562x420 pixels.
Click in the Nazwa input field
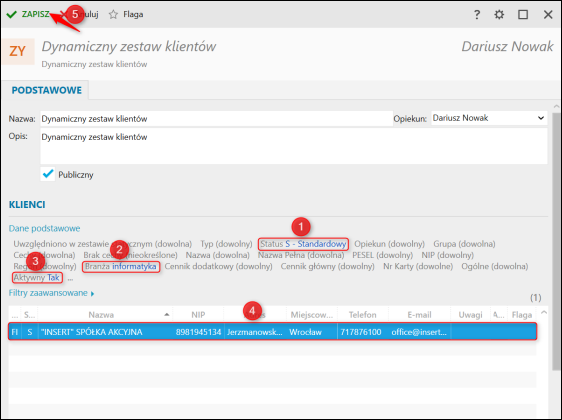point(216,119)
